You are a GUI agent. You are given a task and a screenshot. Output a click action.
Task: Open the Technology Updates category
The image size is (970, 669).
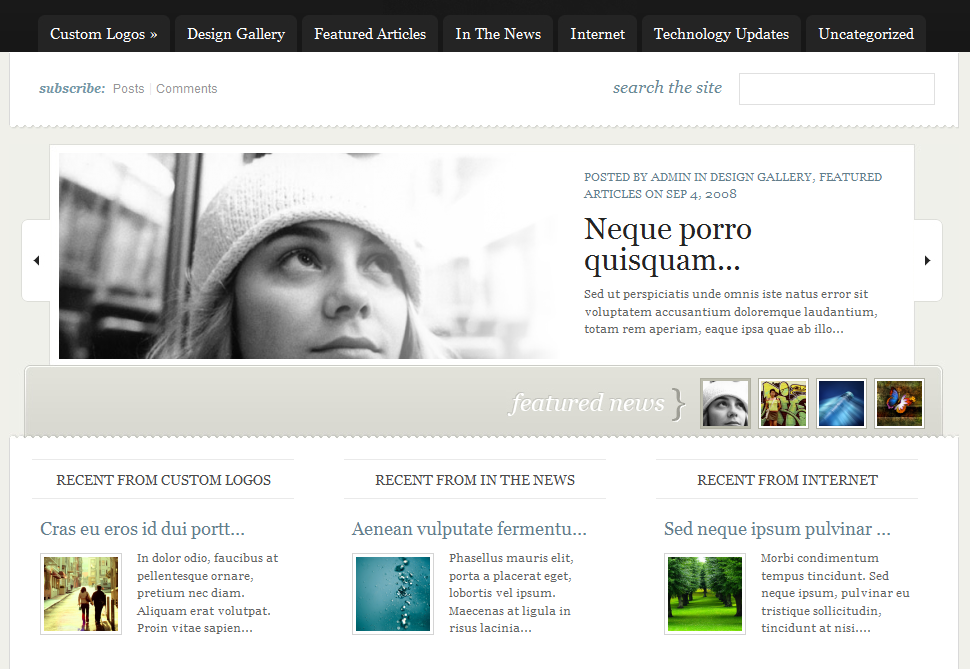(x=721, y=34)
